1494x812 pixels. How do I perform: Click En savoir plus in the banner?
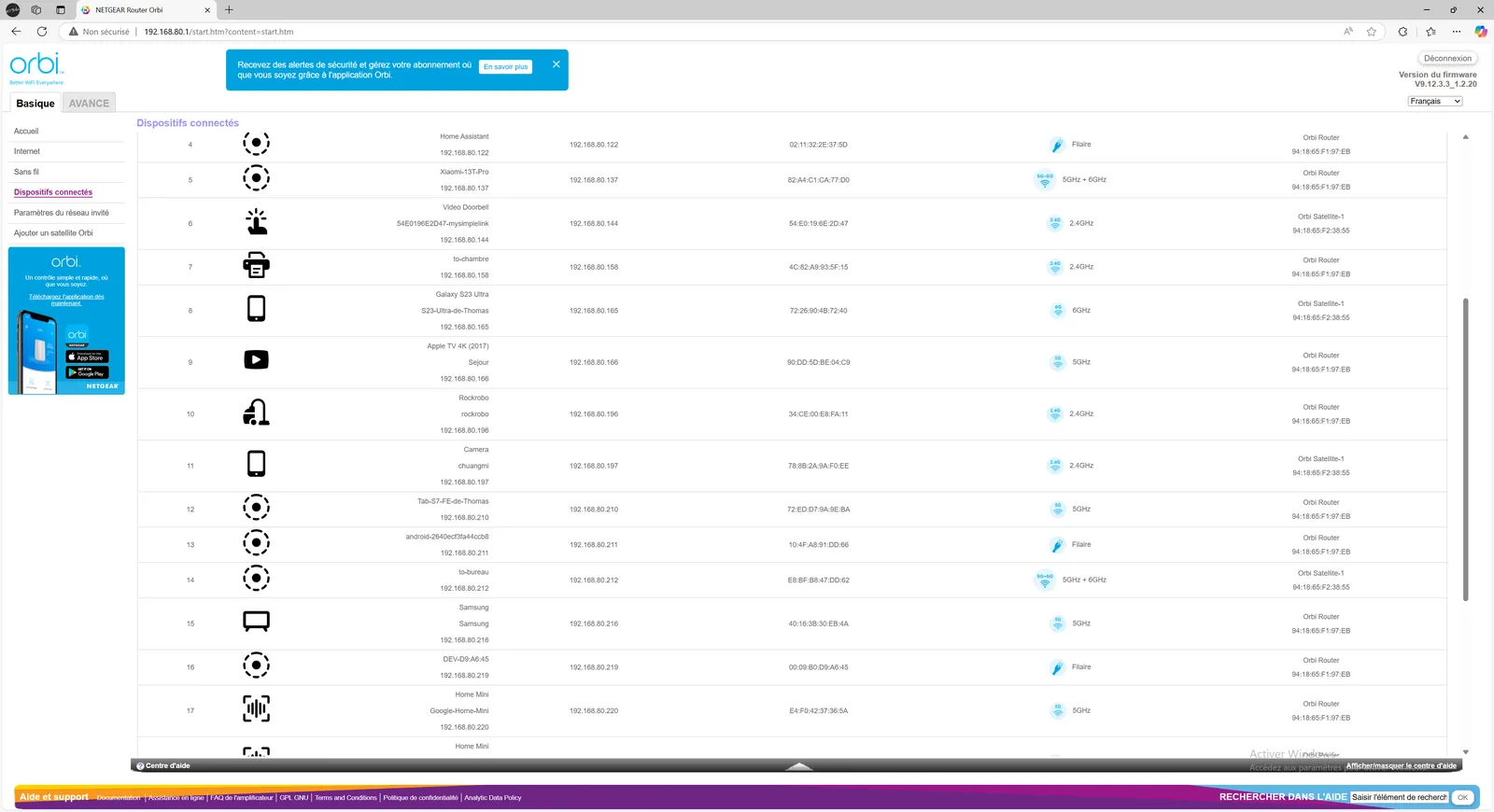tap(506, 66)
